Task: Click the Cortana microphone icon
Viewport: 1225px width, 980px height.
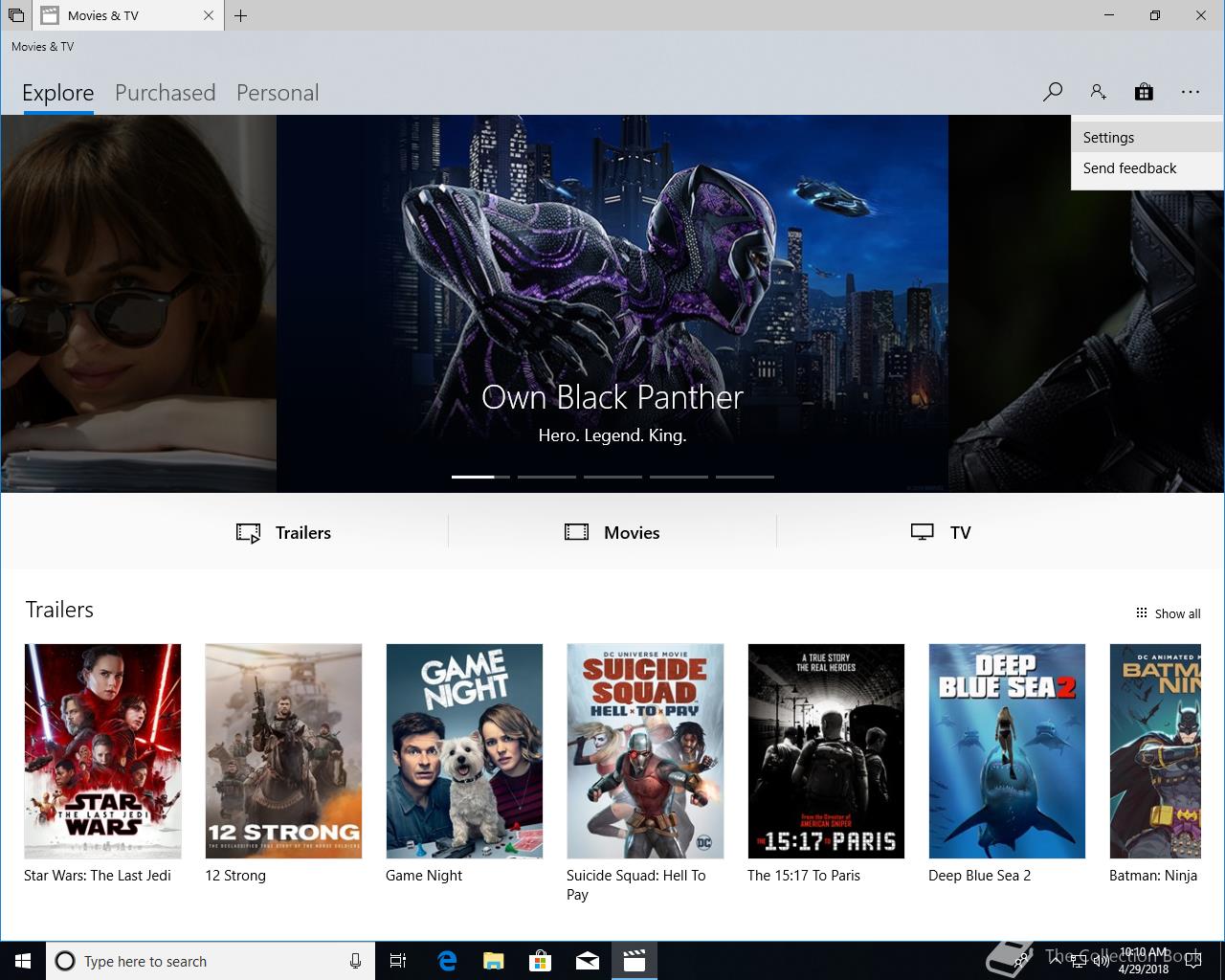Action: [355, 961]
